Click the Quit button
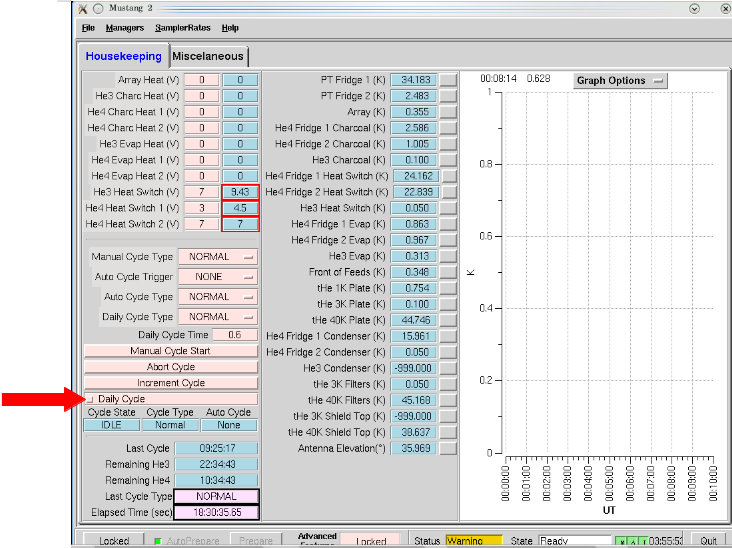The width and height of the screenshot is (732, 548). 709,540
